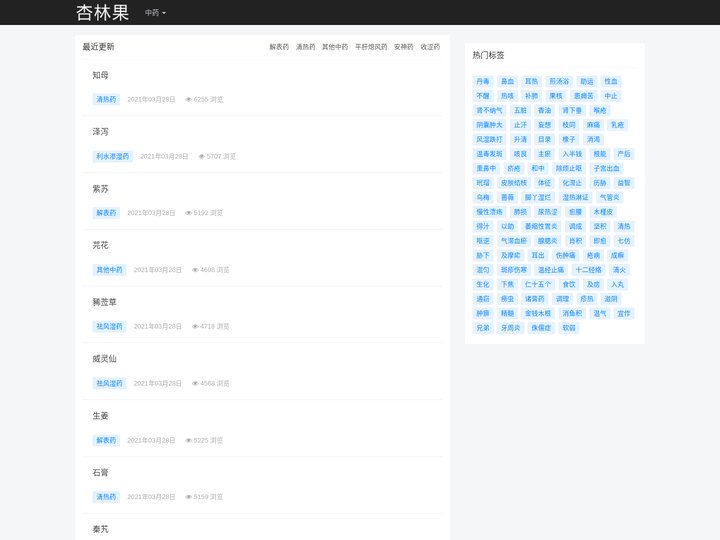The height and width of the screenshot is (540, 720).
Task: Select the 香油 hot tag
Action: [x=545, y=110]
